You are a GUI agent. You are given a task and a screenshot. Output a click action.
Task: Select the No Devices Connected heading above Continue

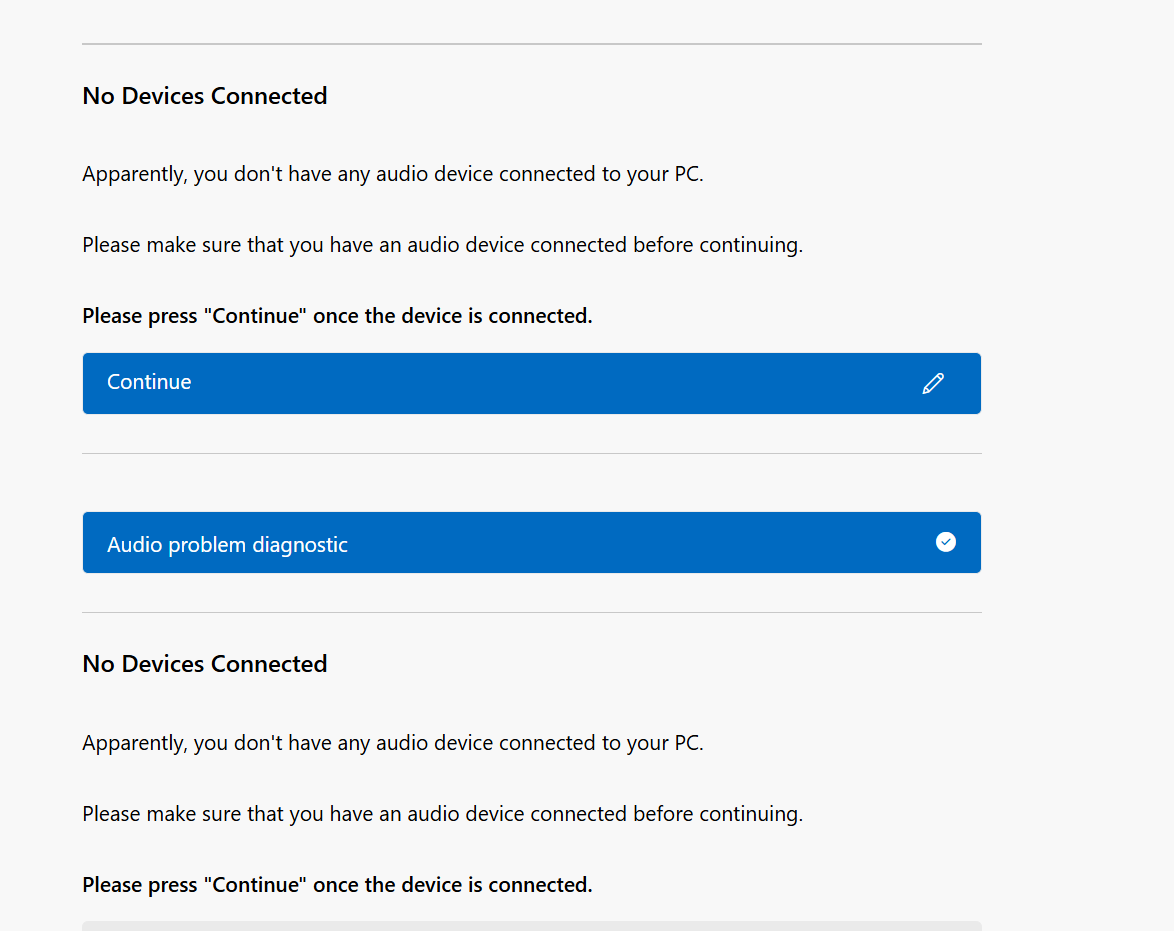(204, 96)
